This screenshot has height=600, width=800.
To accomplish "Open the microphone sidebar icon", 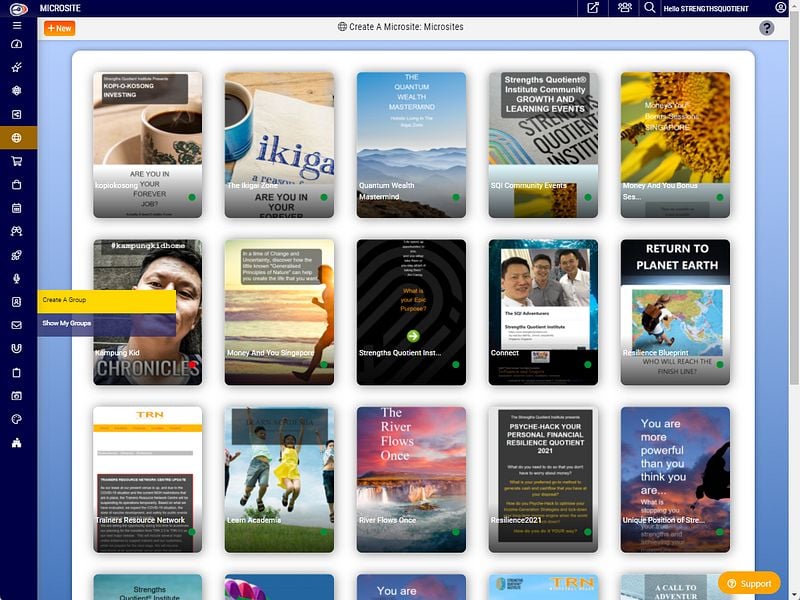I will tap(17, 279).
